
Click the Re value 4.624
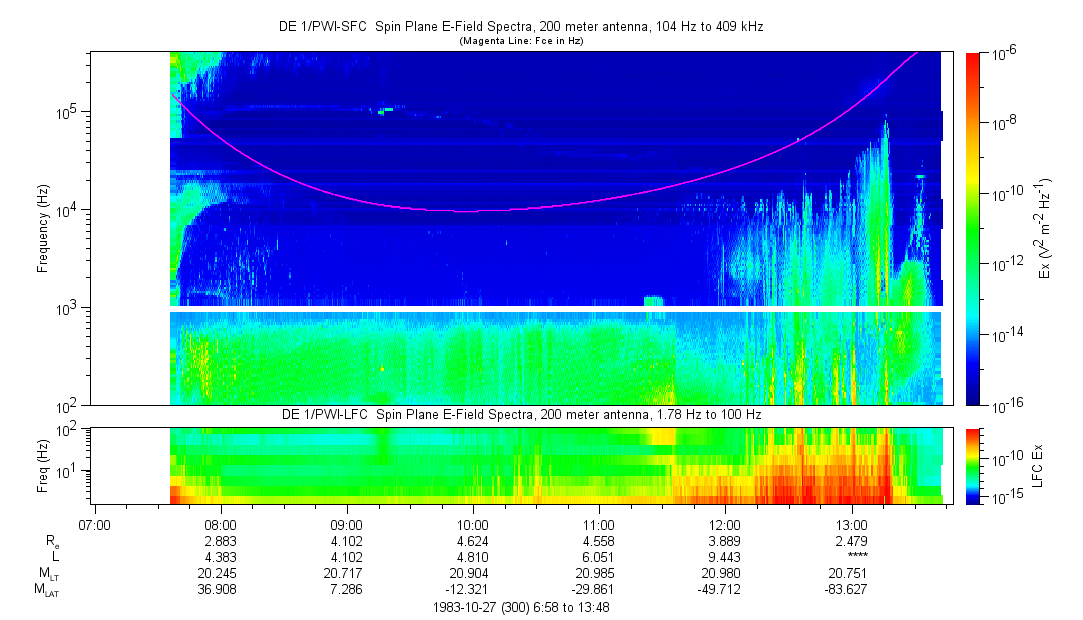tap(472, 541)
